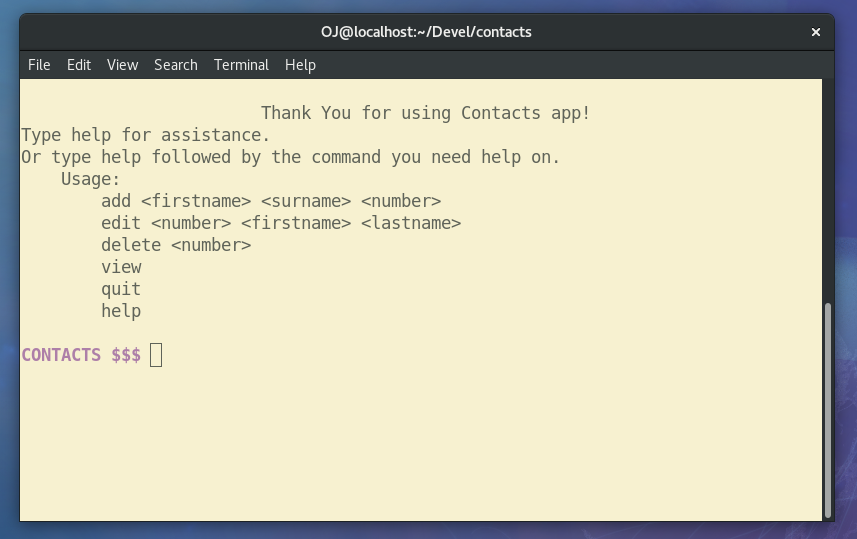This screenshot has width=857, height=539.
Task: Click the terminal vertical scrollbar handle
Action: tap(828, 410)
